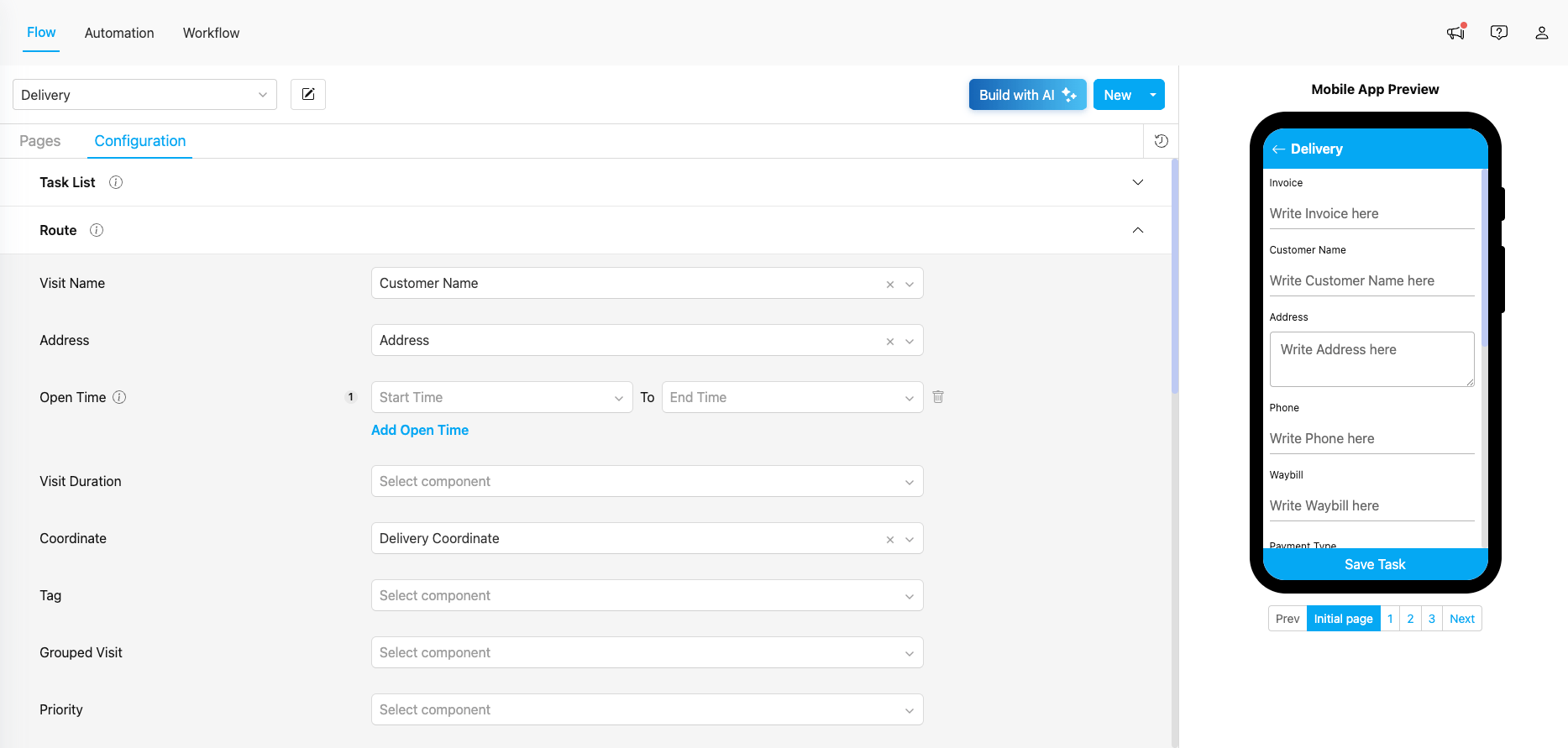
Task: Open the Start Time dropdown
Action: pos(501,397)
